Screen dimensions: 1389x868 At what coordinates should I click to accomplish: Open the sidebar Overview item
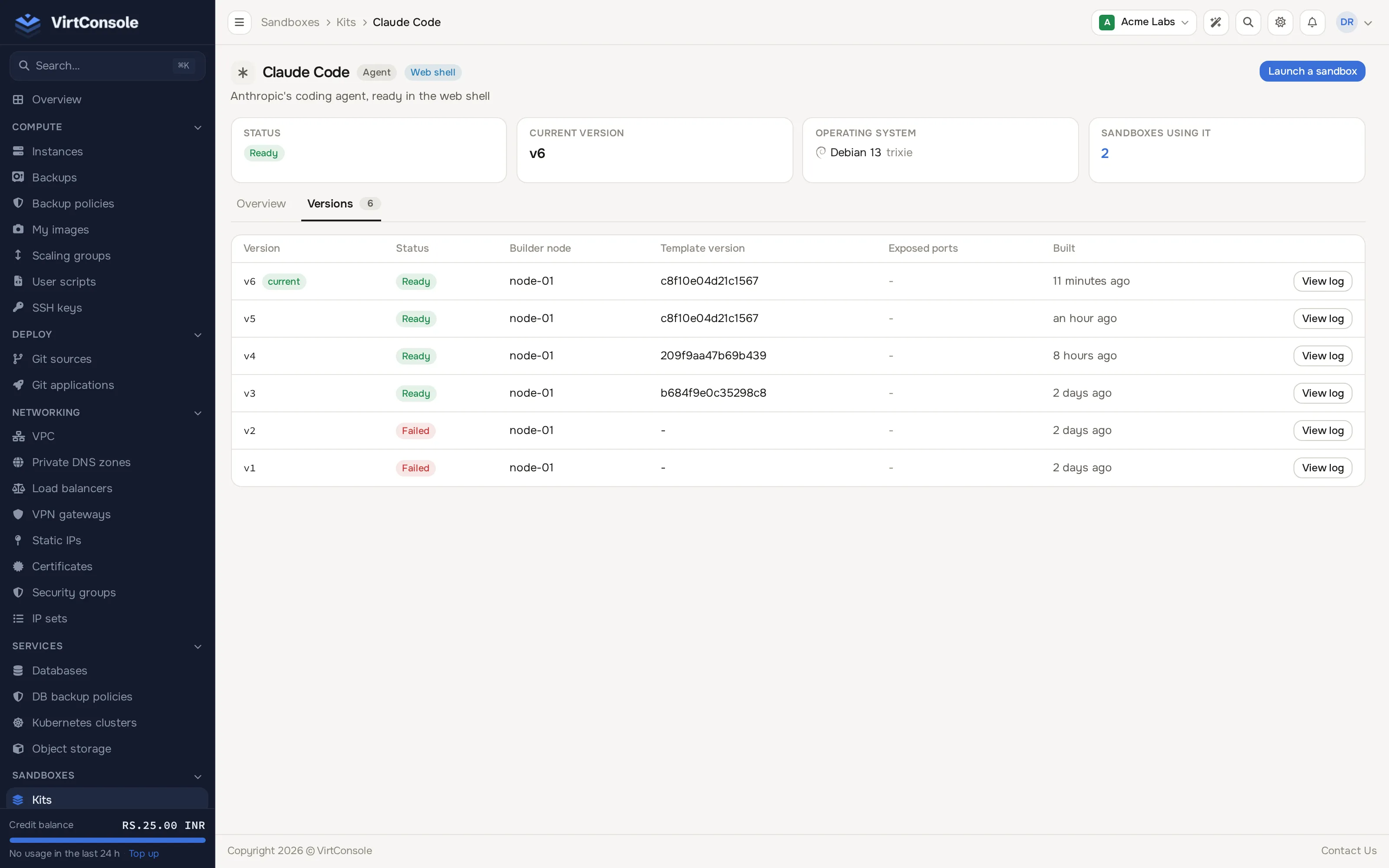pyautogui.click(x=107, y=99)
